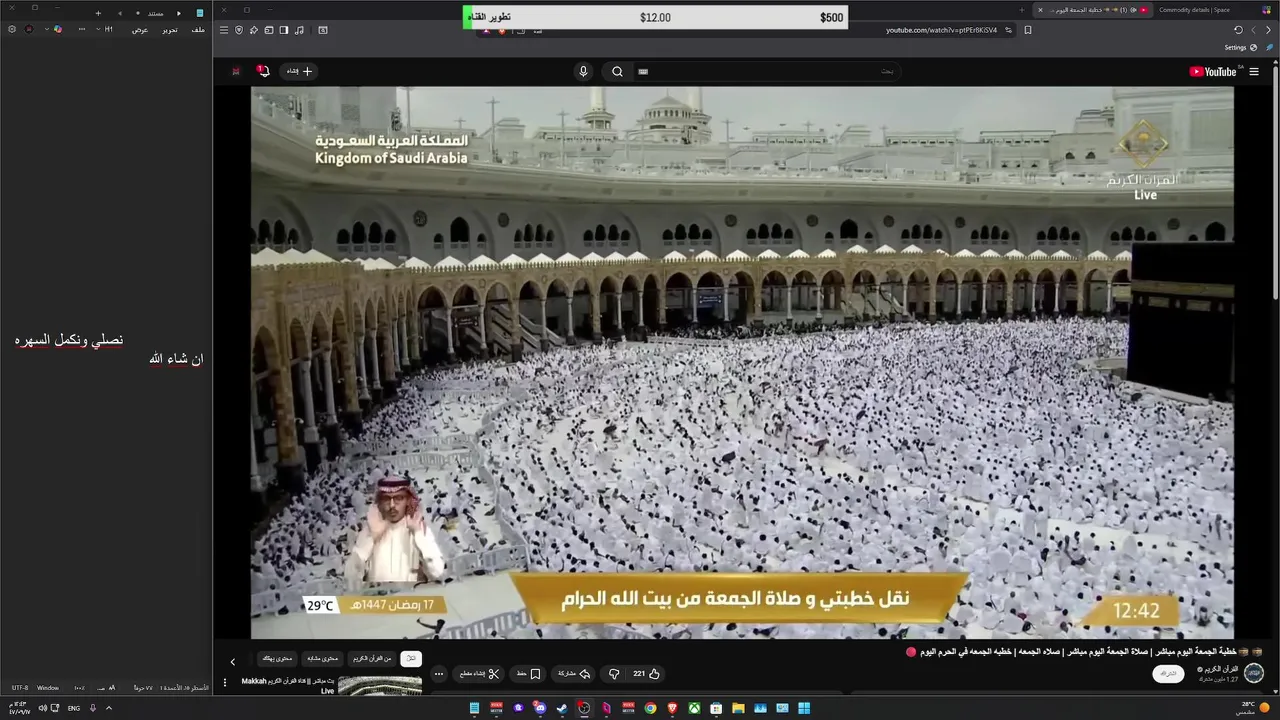The width and height of the screenshot is (1280, 720).
Task: Open the H1 heading dropdown in notepad
Action: click(106, 29)
